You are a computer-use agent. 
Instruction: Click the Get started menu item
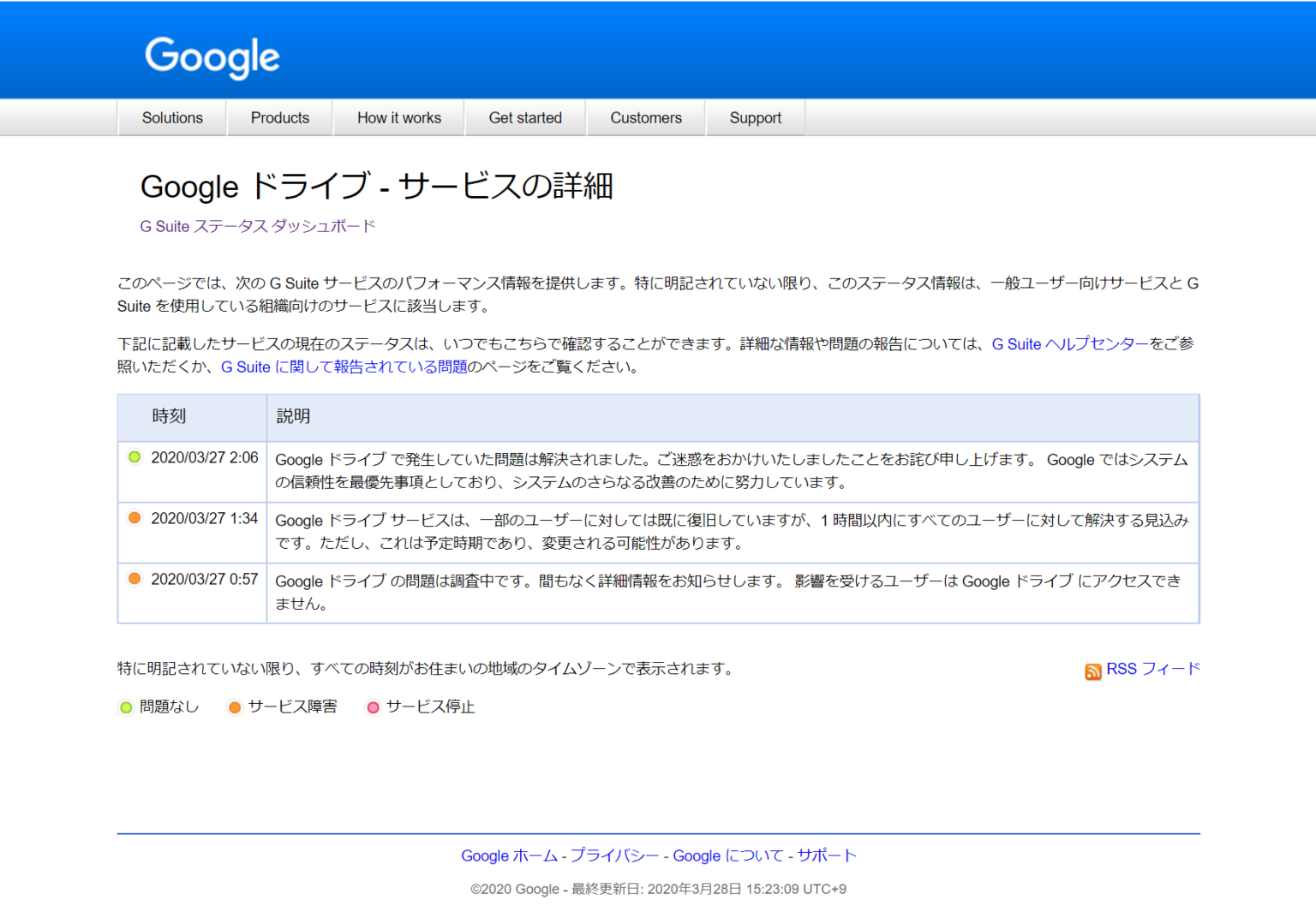point(524,117)
